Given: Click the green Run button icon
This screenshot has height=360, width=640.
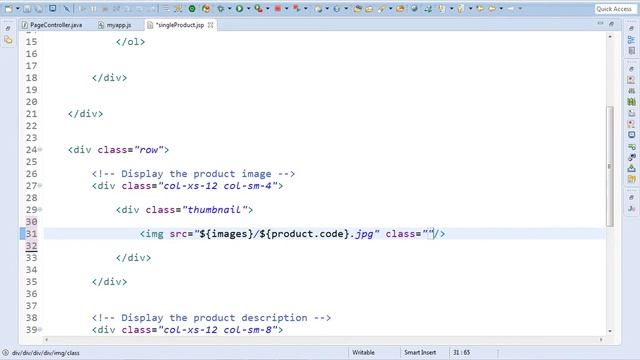Looking at the screenshot, I should [x=240, y=9].
